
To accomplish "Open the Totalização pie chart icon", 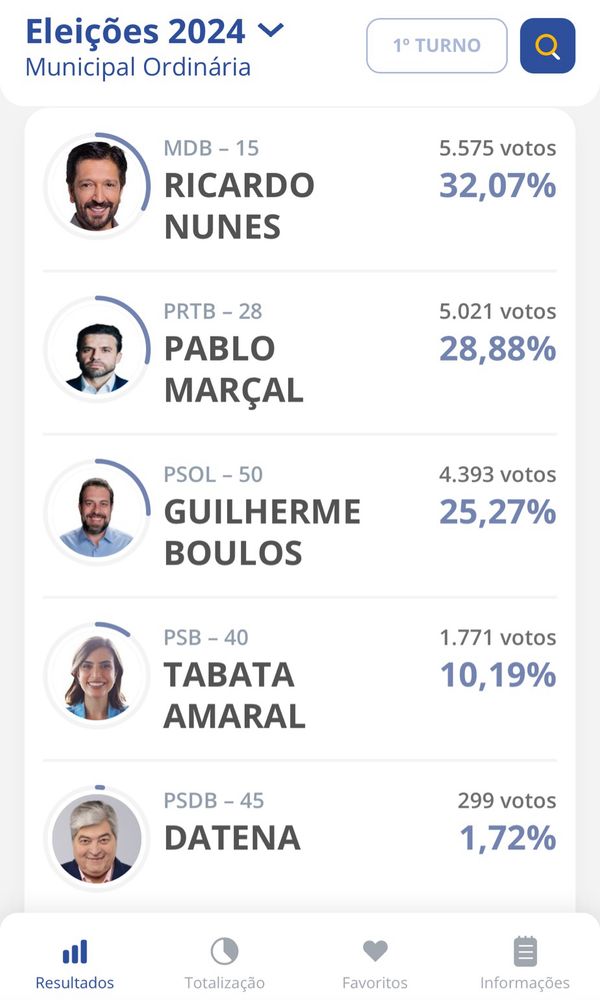I will tap(224, 952).
